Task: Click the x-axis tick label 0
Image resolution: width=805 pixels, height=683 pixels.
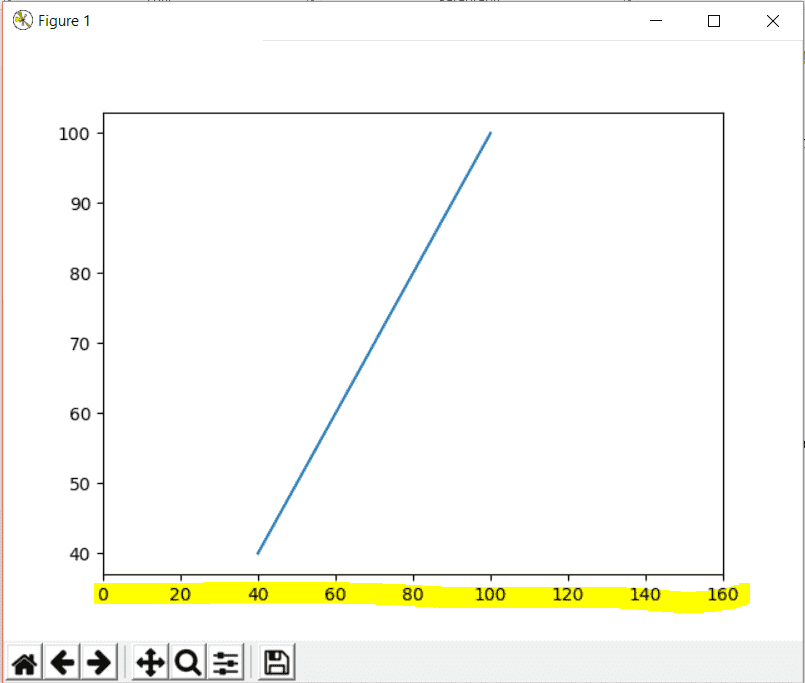Action: [x=103, y=595]
